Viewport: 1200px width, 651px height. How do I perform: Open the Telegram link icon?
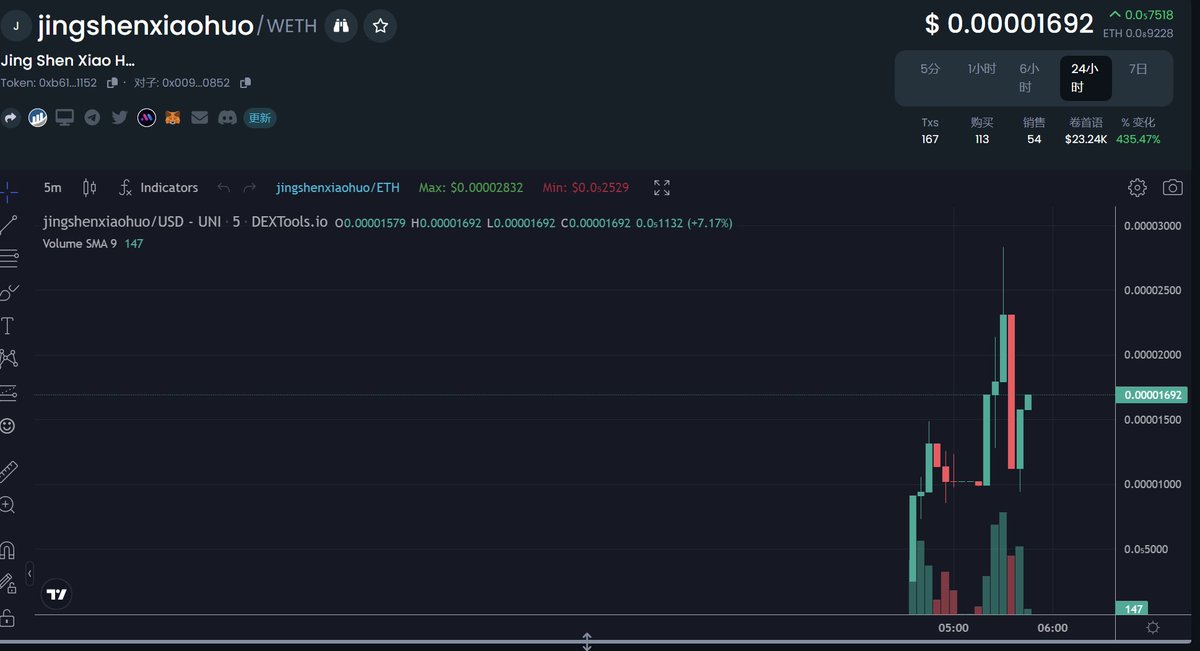coord(92,118)
